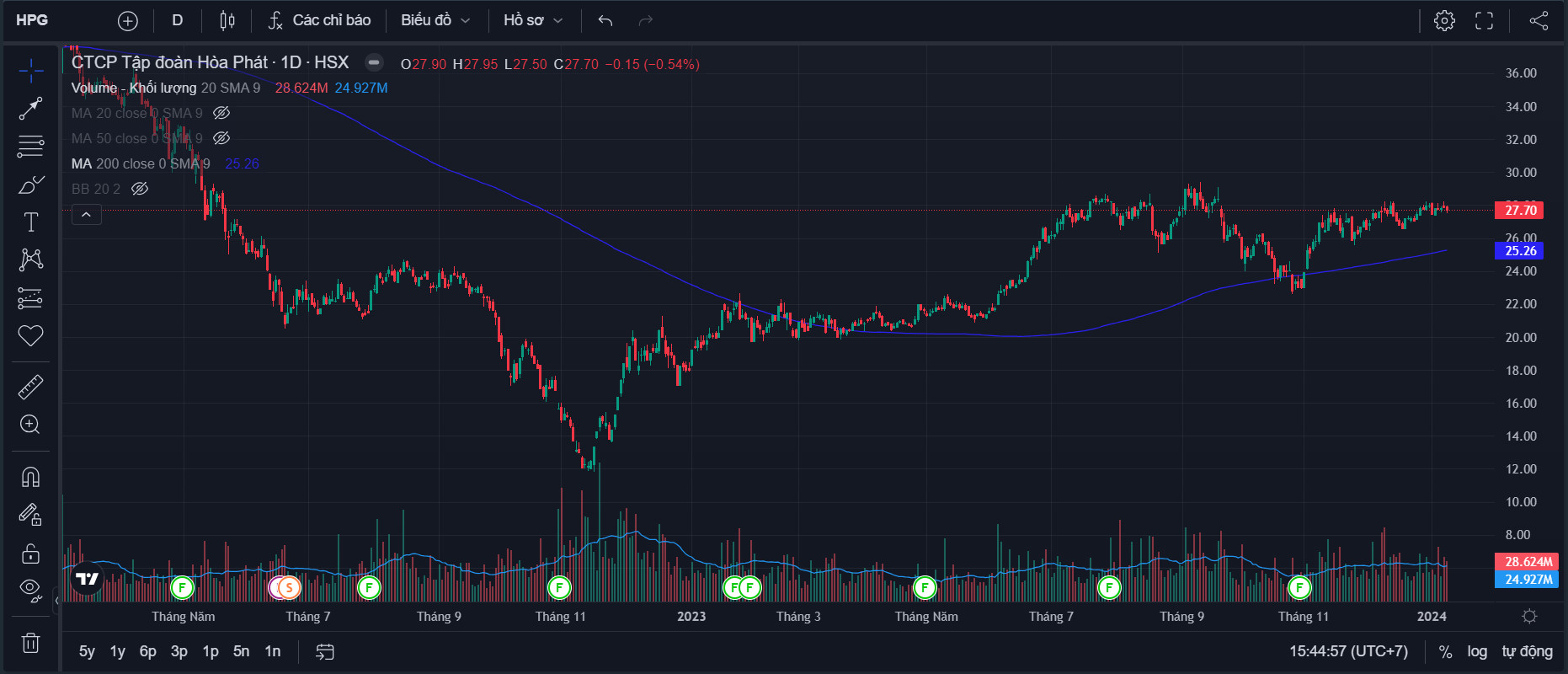Screen dimensions: 1568x674
Task: Show the hidden MA 50 indicator
Action: (x=221, y=138)
